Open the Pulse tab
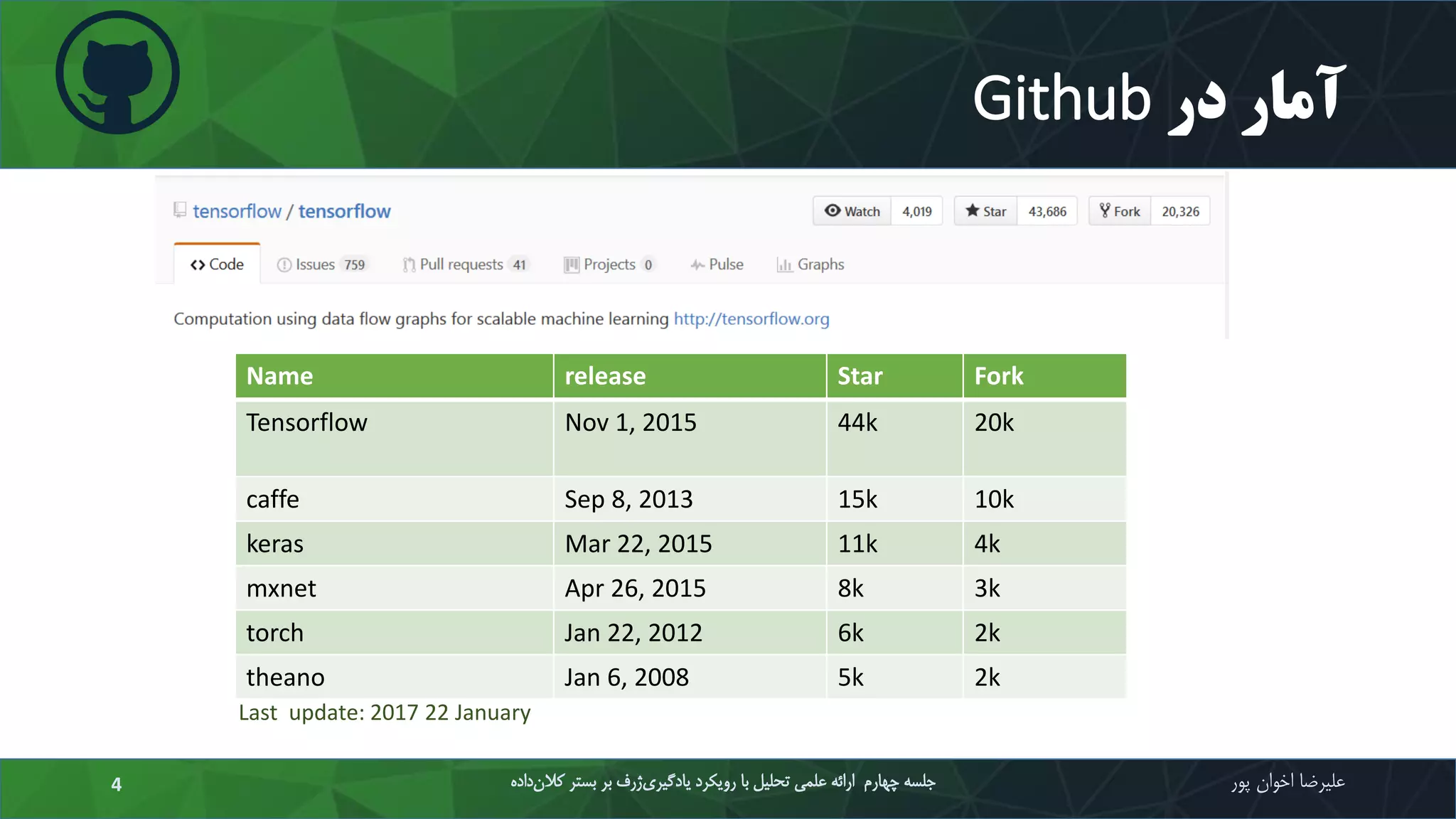 (x=717, y=264)
